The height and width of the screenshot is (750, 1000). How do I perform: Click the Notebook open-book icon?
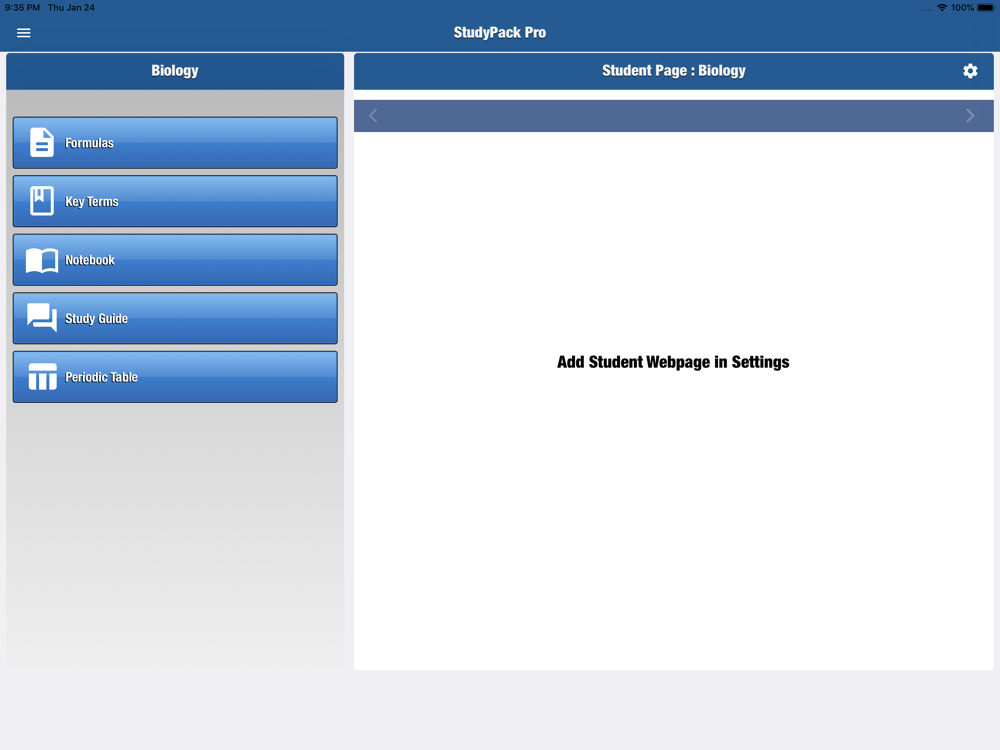42,260
